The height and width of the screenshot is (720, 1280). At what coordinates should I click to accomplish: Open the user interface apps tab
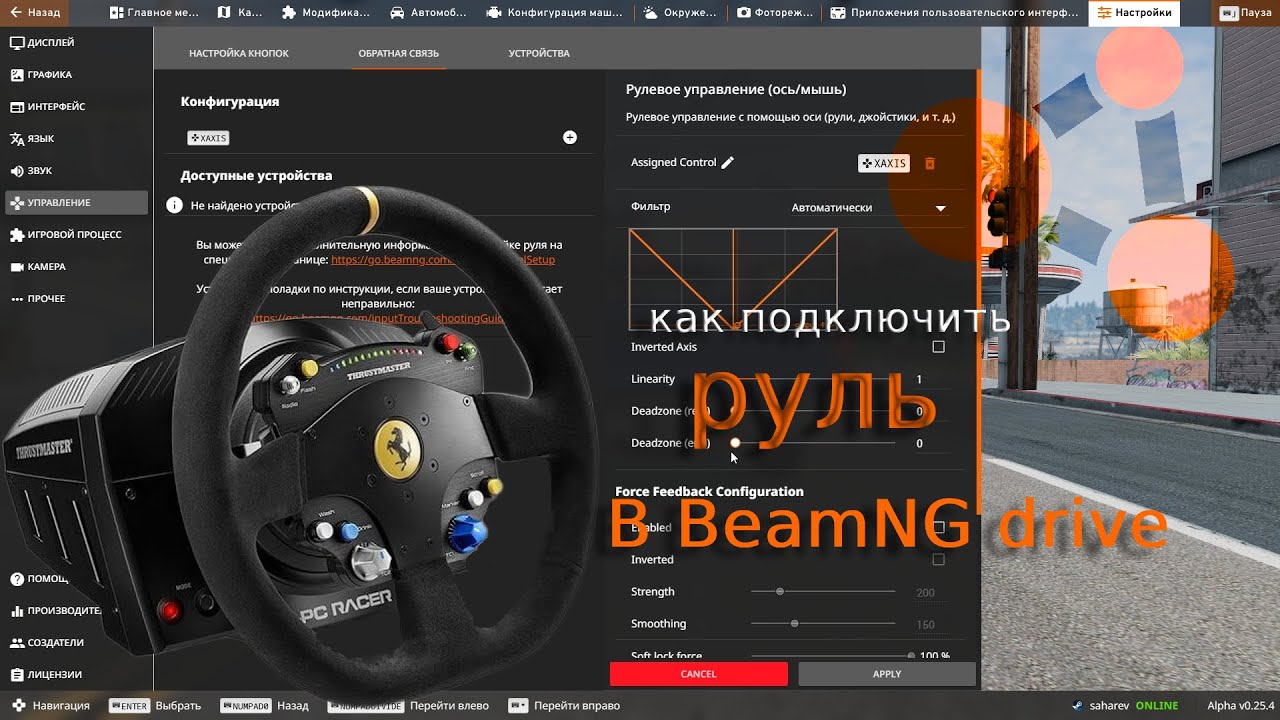tap(954, 13)
